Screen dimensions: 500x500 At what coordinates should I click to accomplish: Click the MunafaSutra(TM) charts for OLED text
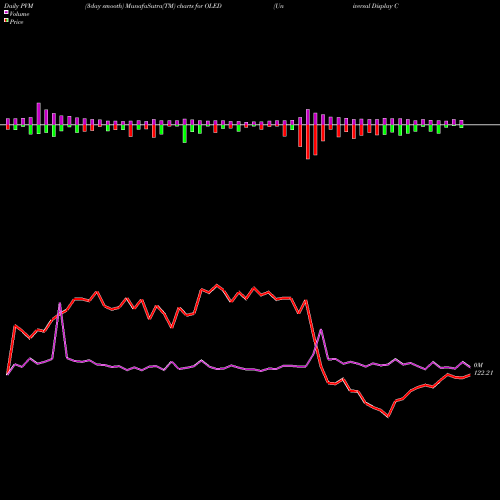point(173,6)
